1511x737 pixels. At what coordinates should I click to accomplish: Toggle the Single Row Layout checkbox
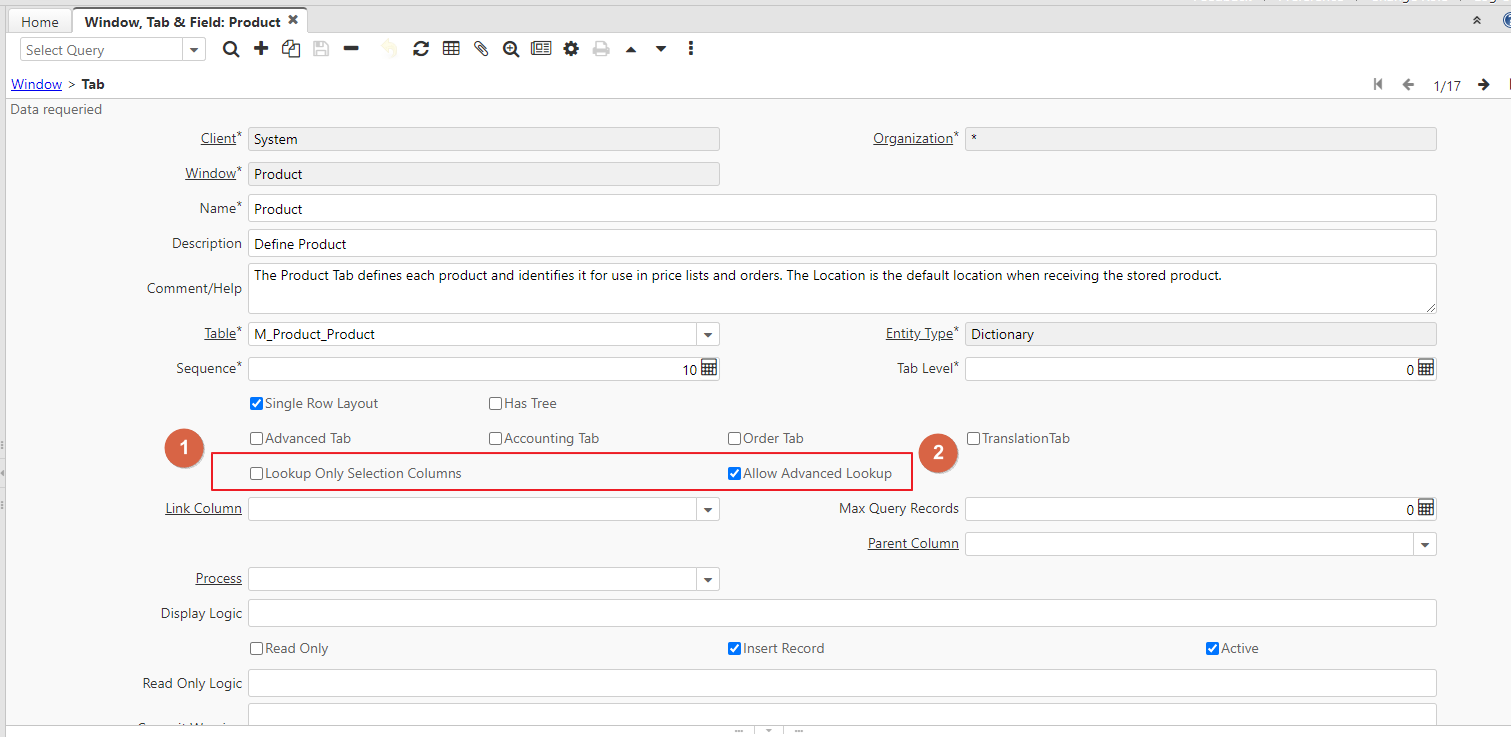click(257, 404)
